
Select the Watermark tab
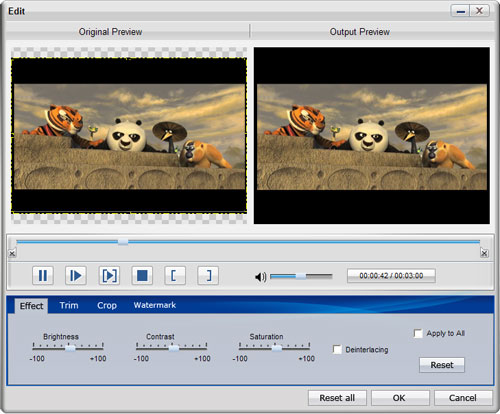click(155, 305)
